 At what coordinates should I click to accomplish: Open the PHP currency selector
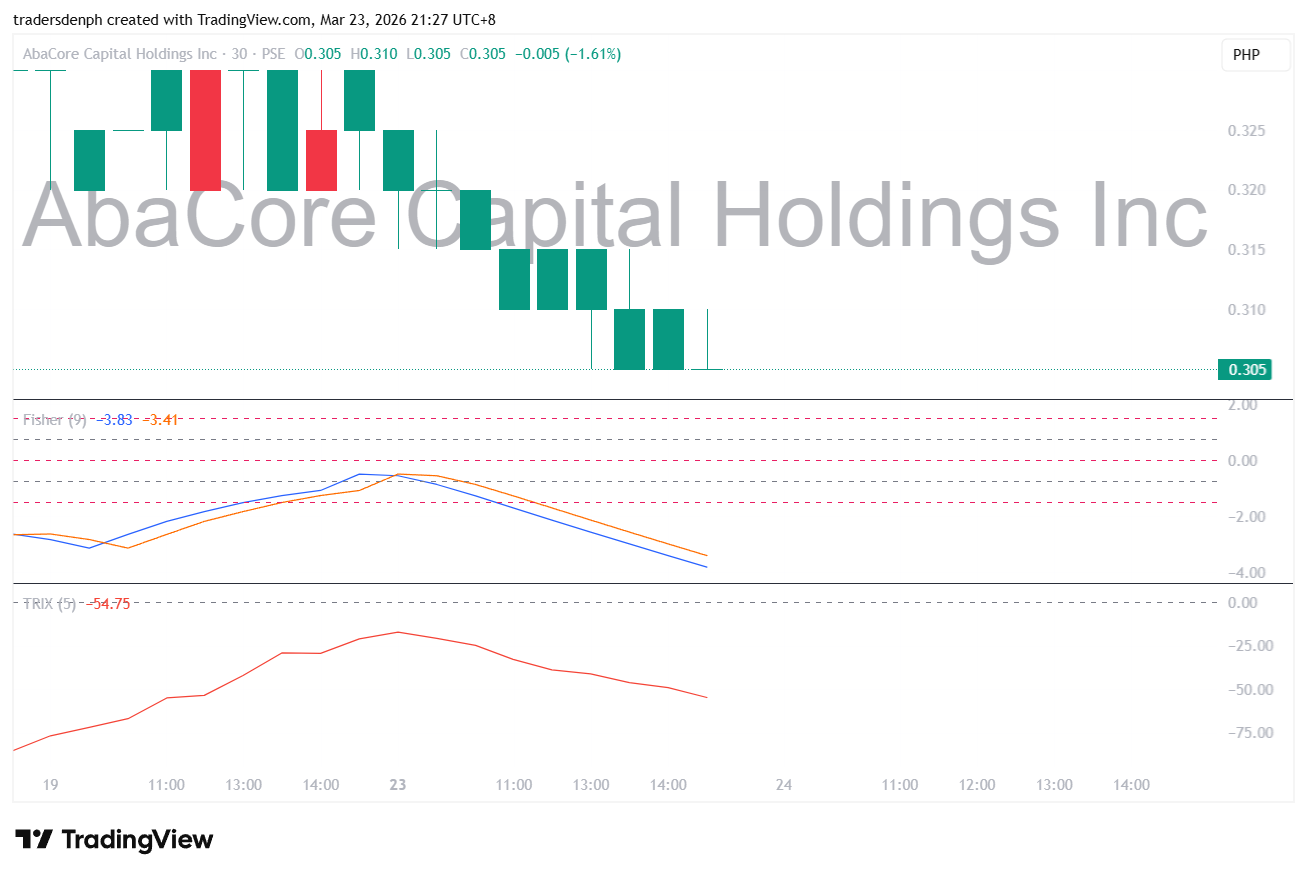1246,55
